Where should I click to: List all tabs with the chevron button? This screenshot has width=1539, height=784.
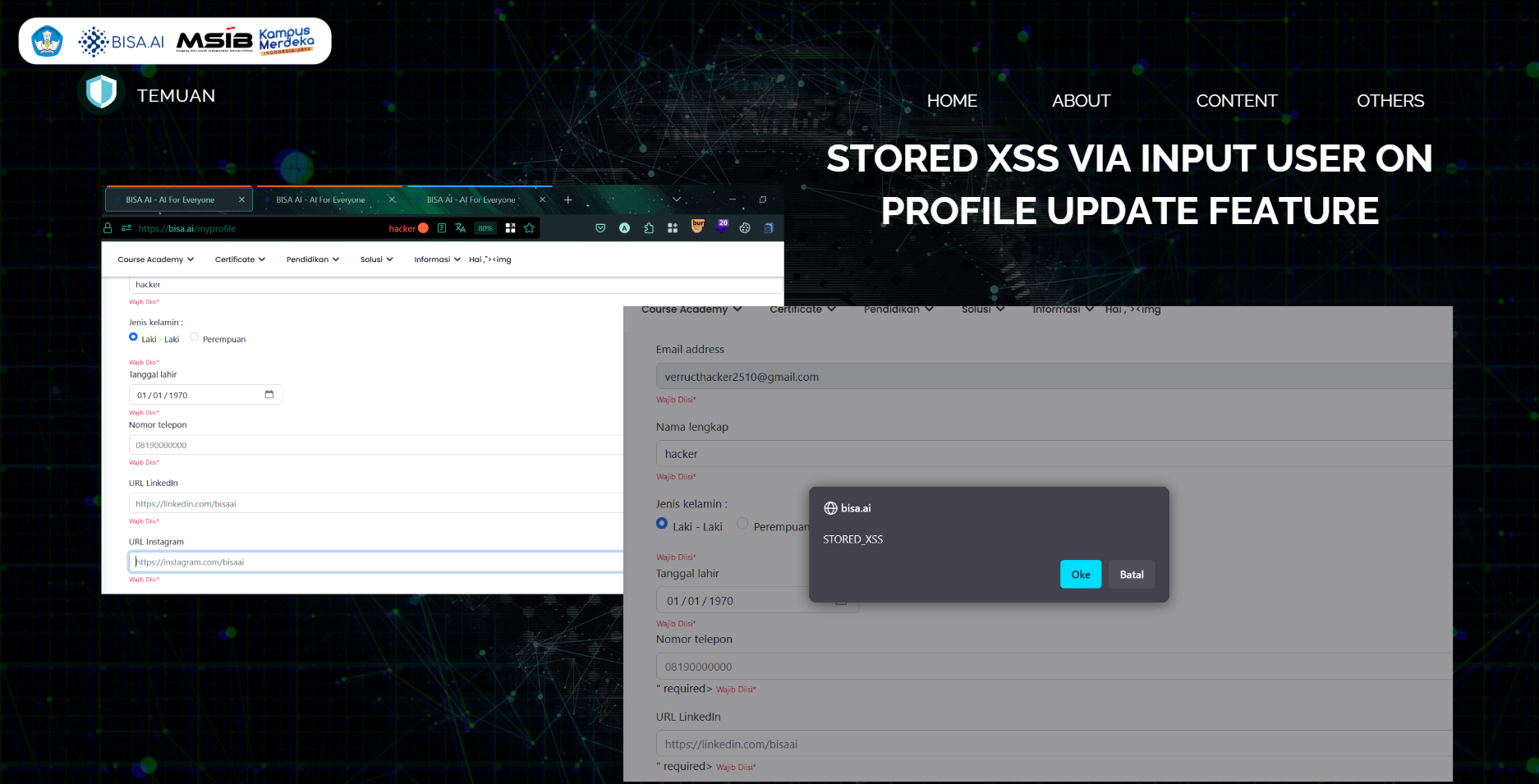[677, 199]
